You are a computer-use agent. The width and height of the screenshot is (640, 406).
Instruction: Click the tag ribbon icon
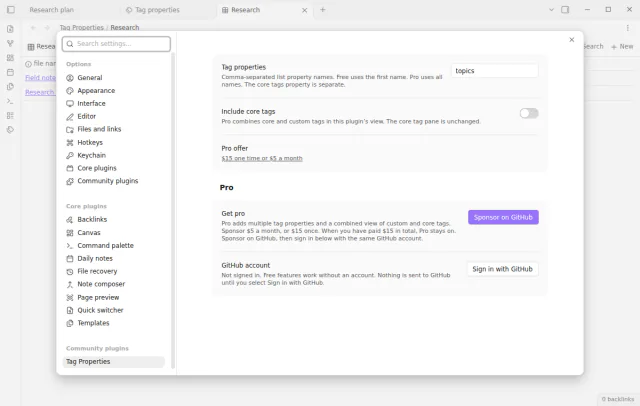(x=10, y=130)
